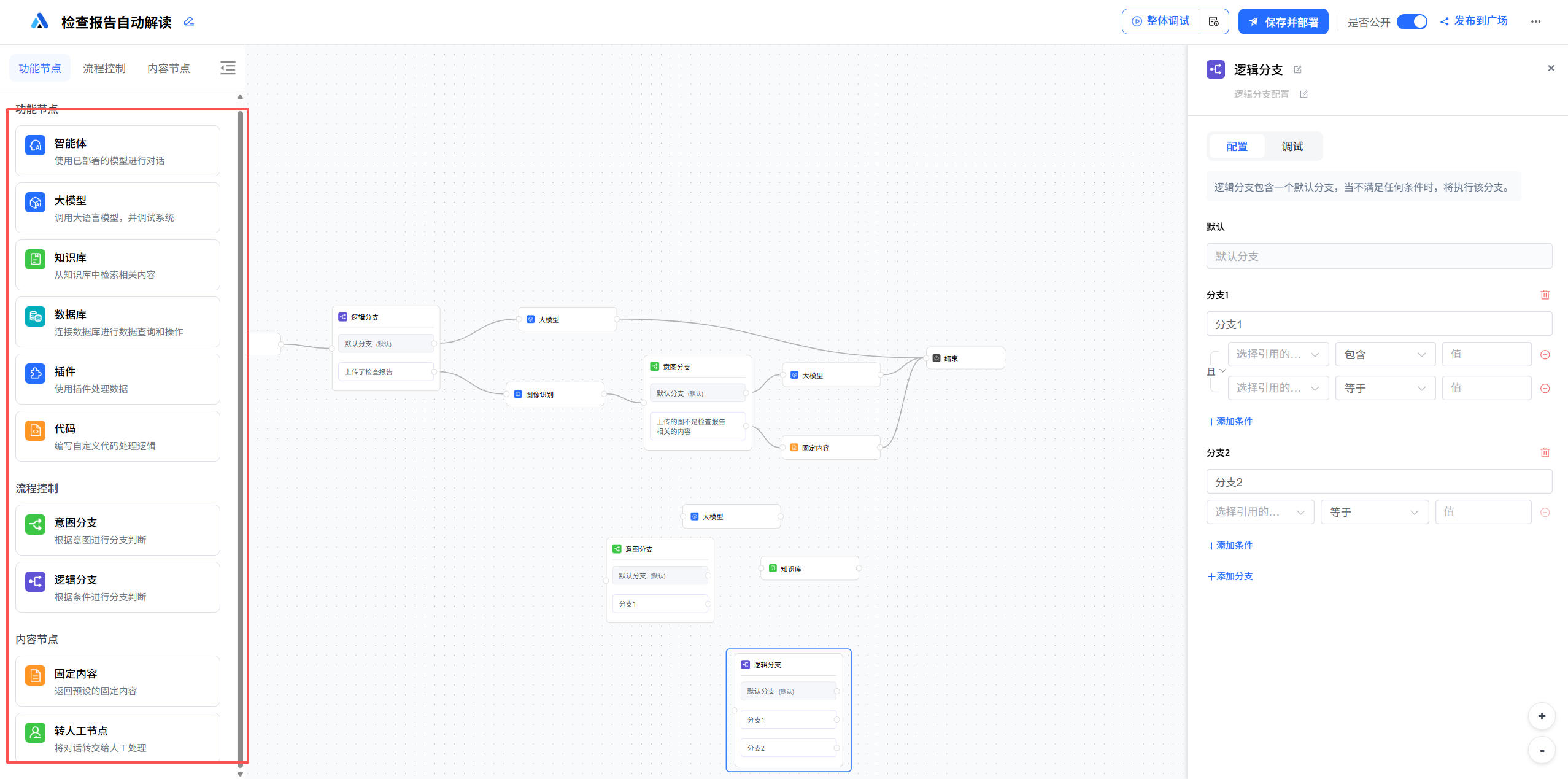The height and width of the screenshot is (779, 1568).
Task: Collapse the node sidebar with the indent icon
Action: (228, 68)
